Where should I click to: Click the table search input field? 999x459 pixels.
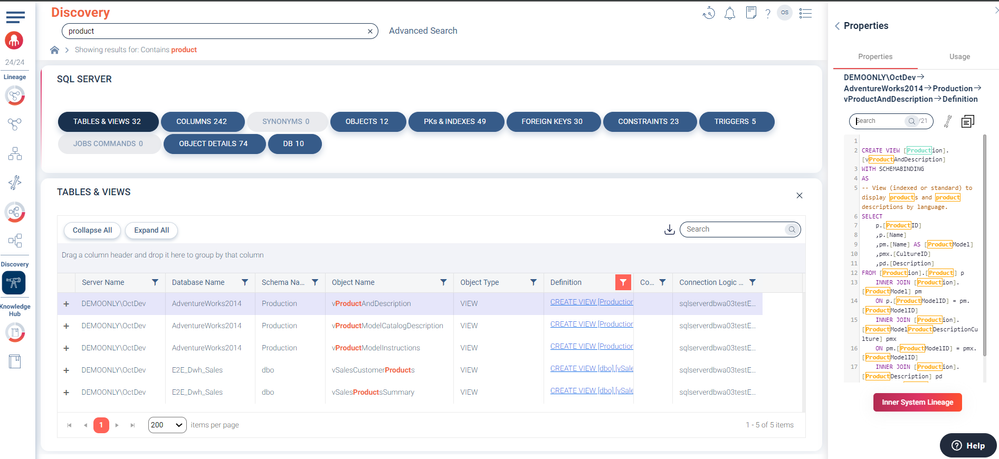point(734,230)
